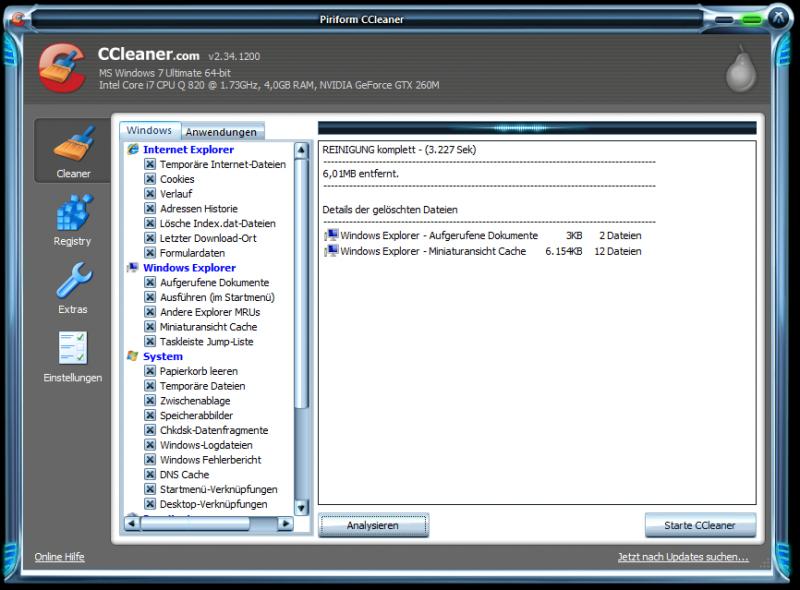The height and width of the screenshot is (590, 800).
Task: Toggle Startmenü-Verknüpfungen checkbox
Action: point(149,489)
